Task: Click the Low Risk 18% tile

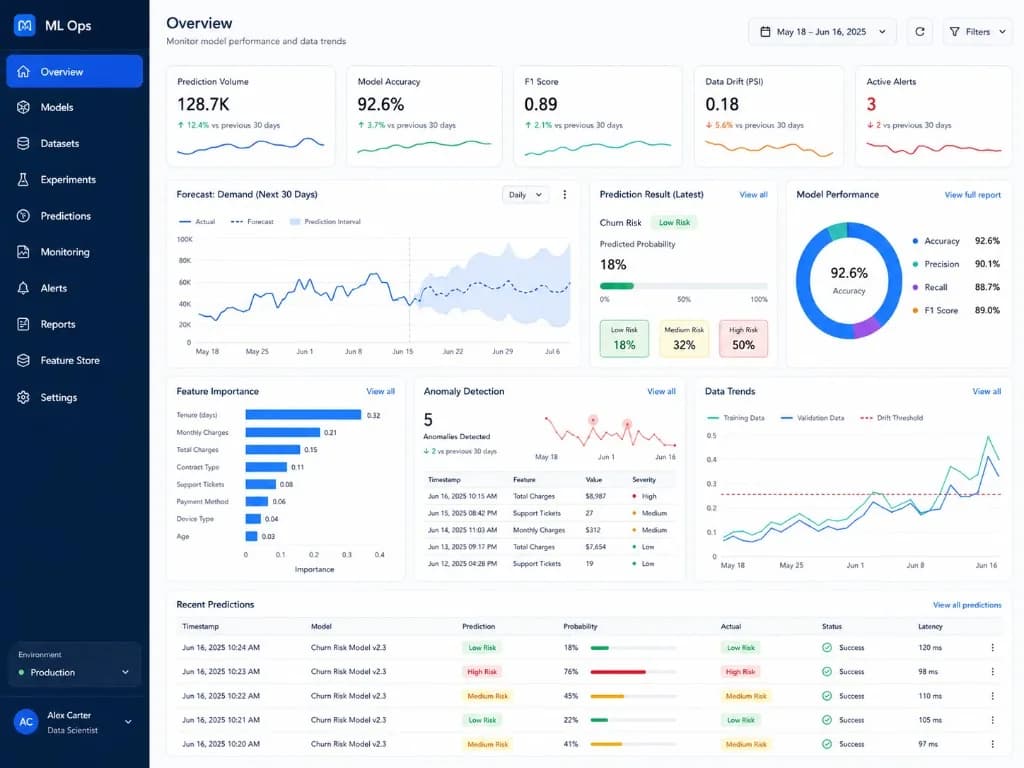Action: point(624,338)
